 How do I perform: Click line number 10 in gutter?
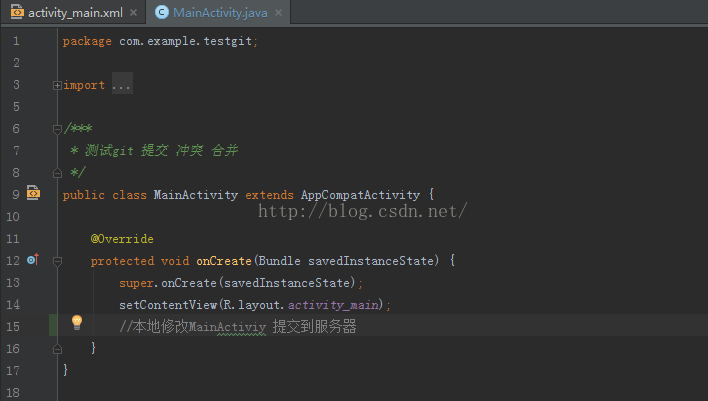pyautogui.click(x=13, y=217)
